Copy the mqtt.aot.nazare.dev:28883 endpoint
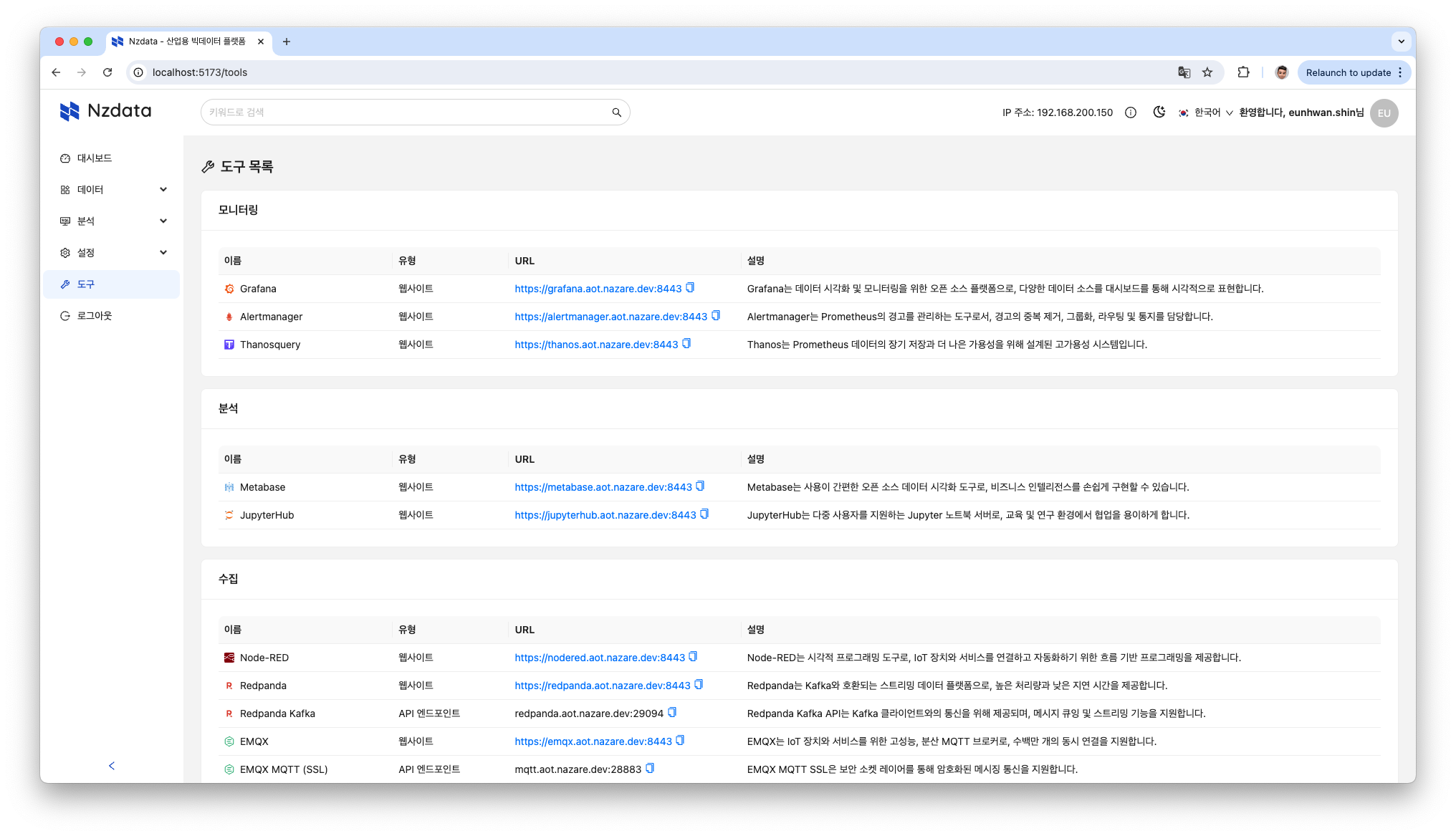The height and width of the screenshot is (836, 1456). click(650, 769)
